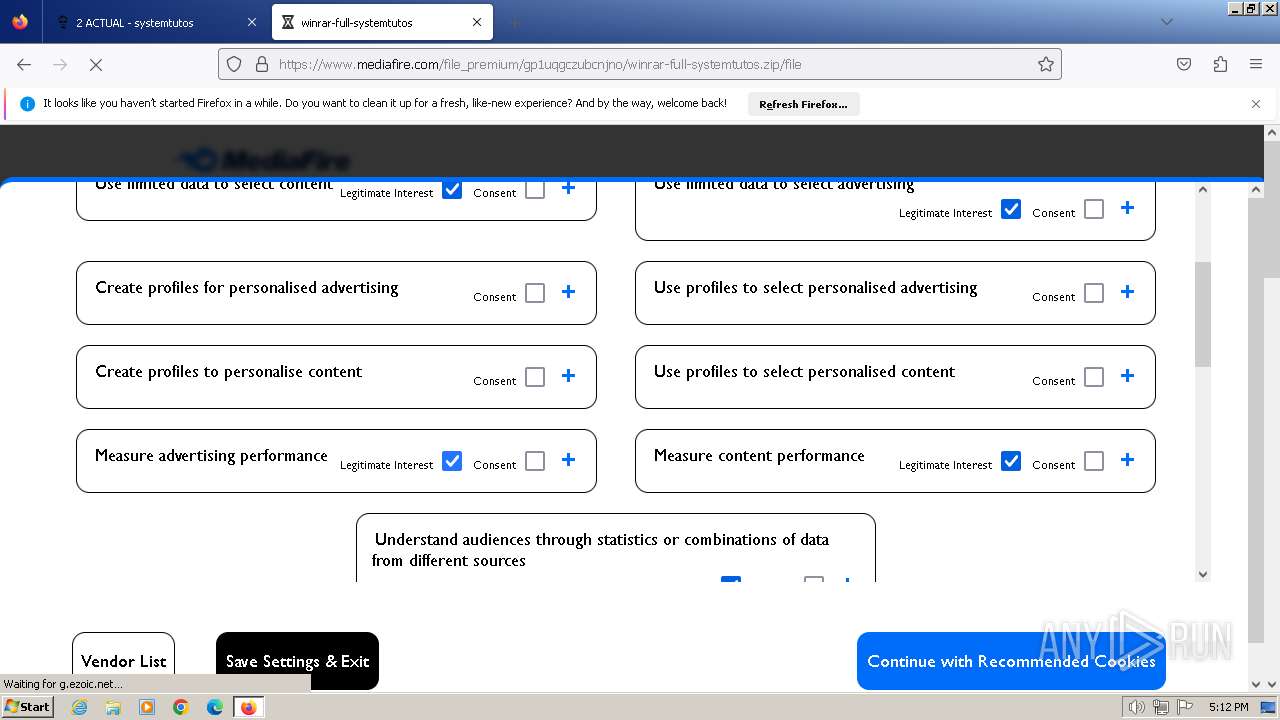Click the taskbar clock showing 5:12 PM
1280x720 pixels.
[x=1228, y=707]
